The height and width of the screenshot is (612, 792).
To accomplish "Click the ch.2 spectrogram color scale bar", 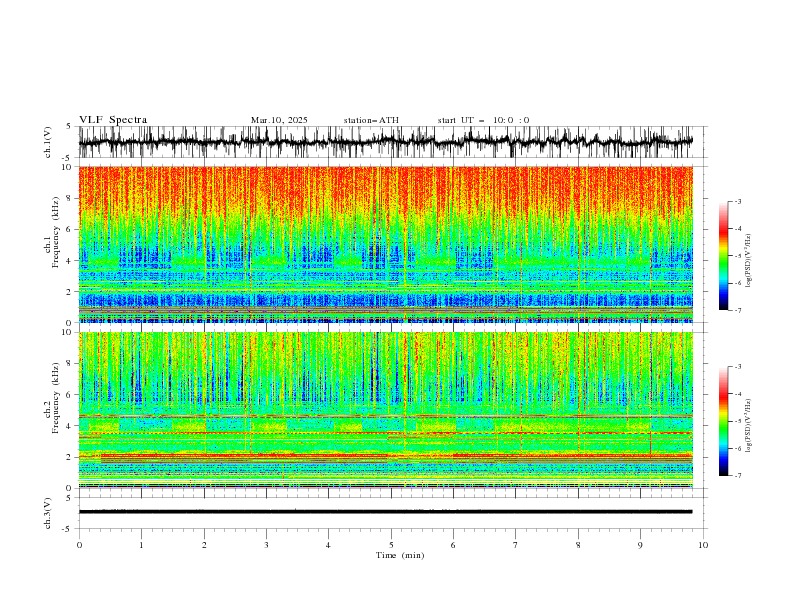I will coord(723,421).
